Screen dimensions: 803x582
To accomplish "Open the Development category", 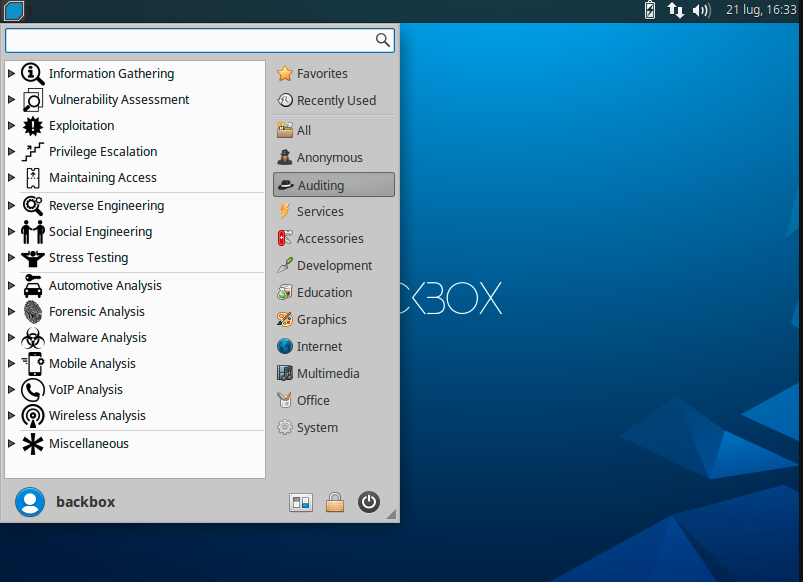I will [x=334, y=266].
